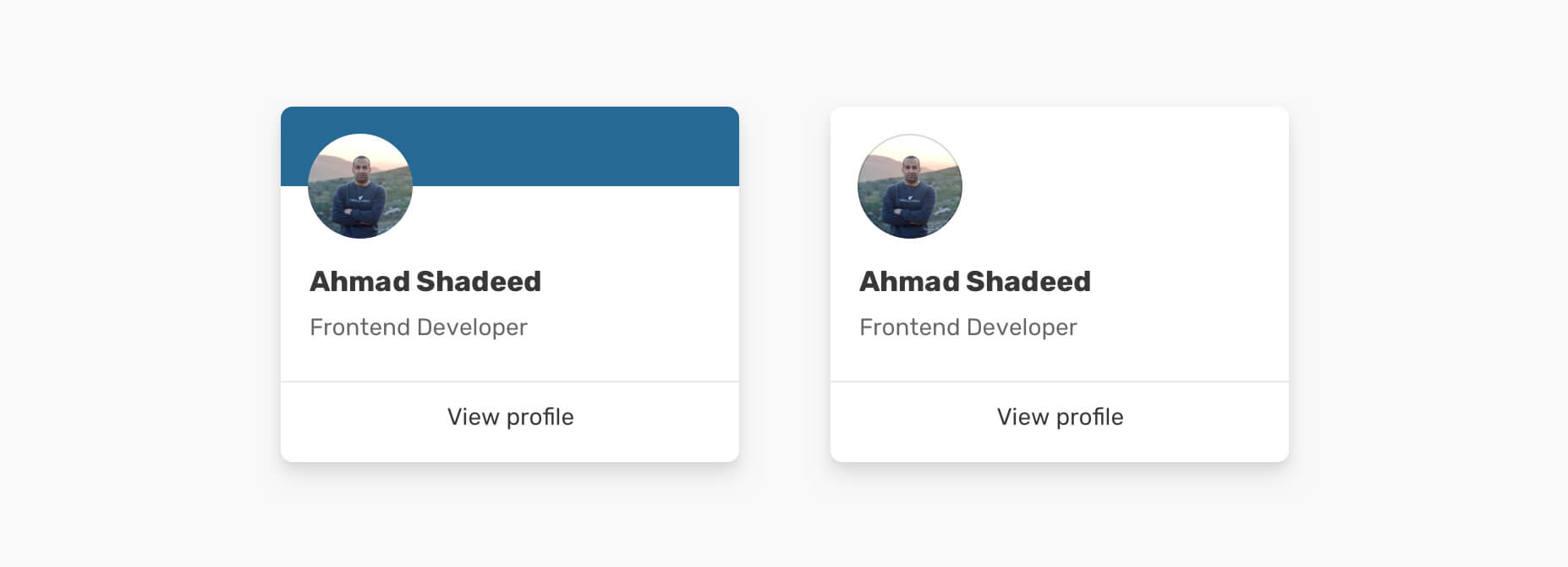The width and height of the screenshot is (1568, 567).
Task: Click the word Shadeed on the blue-banner card
Action: (x=479, y=282)
